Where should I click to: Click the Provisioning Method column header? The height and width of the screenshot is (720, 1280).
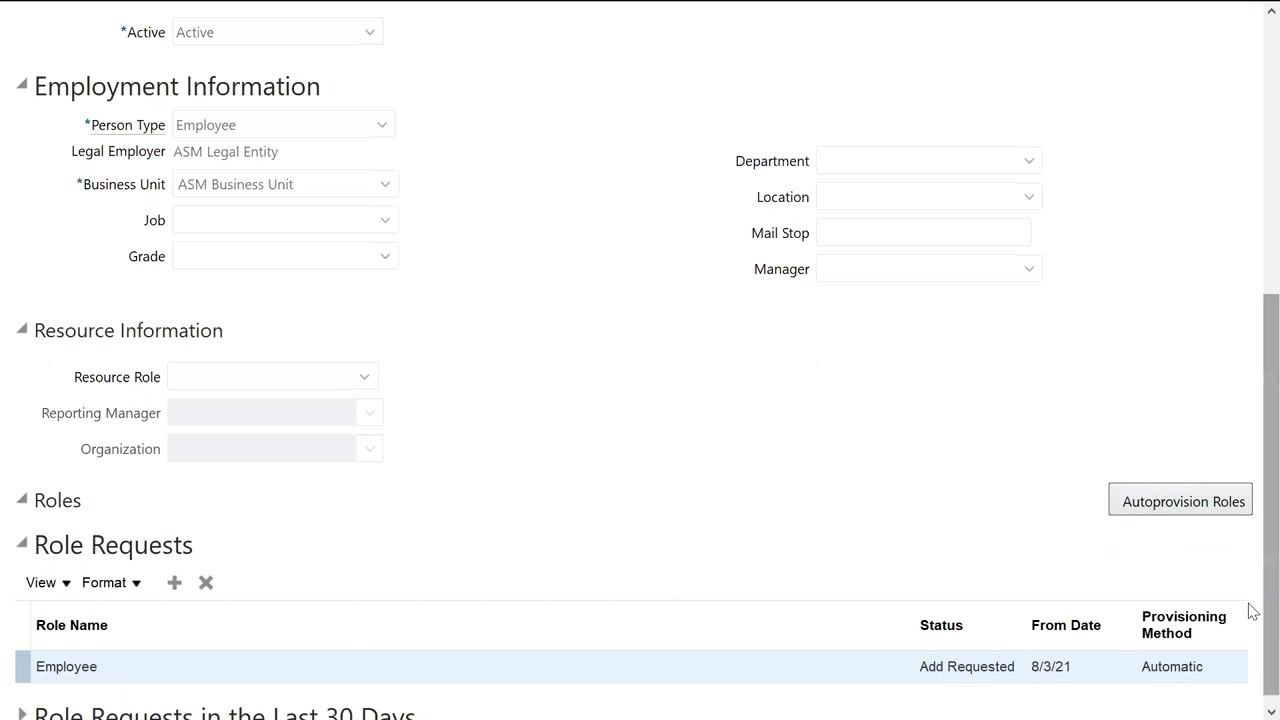click(1184, 625)
